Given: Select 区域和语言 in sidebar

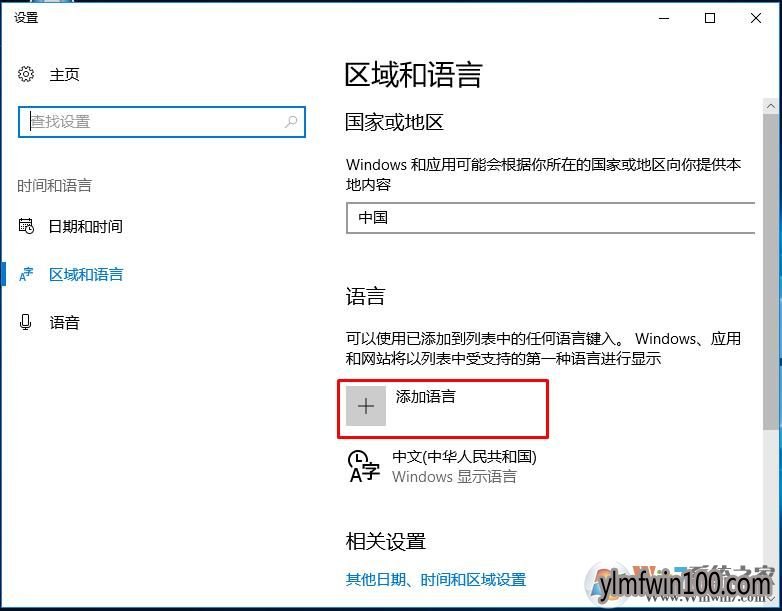Looking at the screenshot, I should [86, 274].
